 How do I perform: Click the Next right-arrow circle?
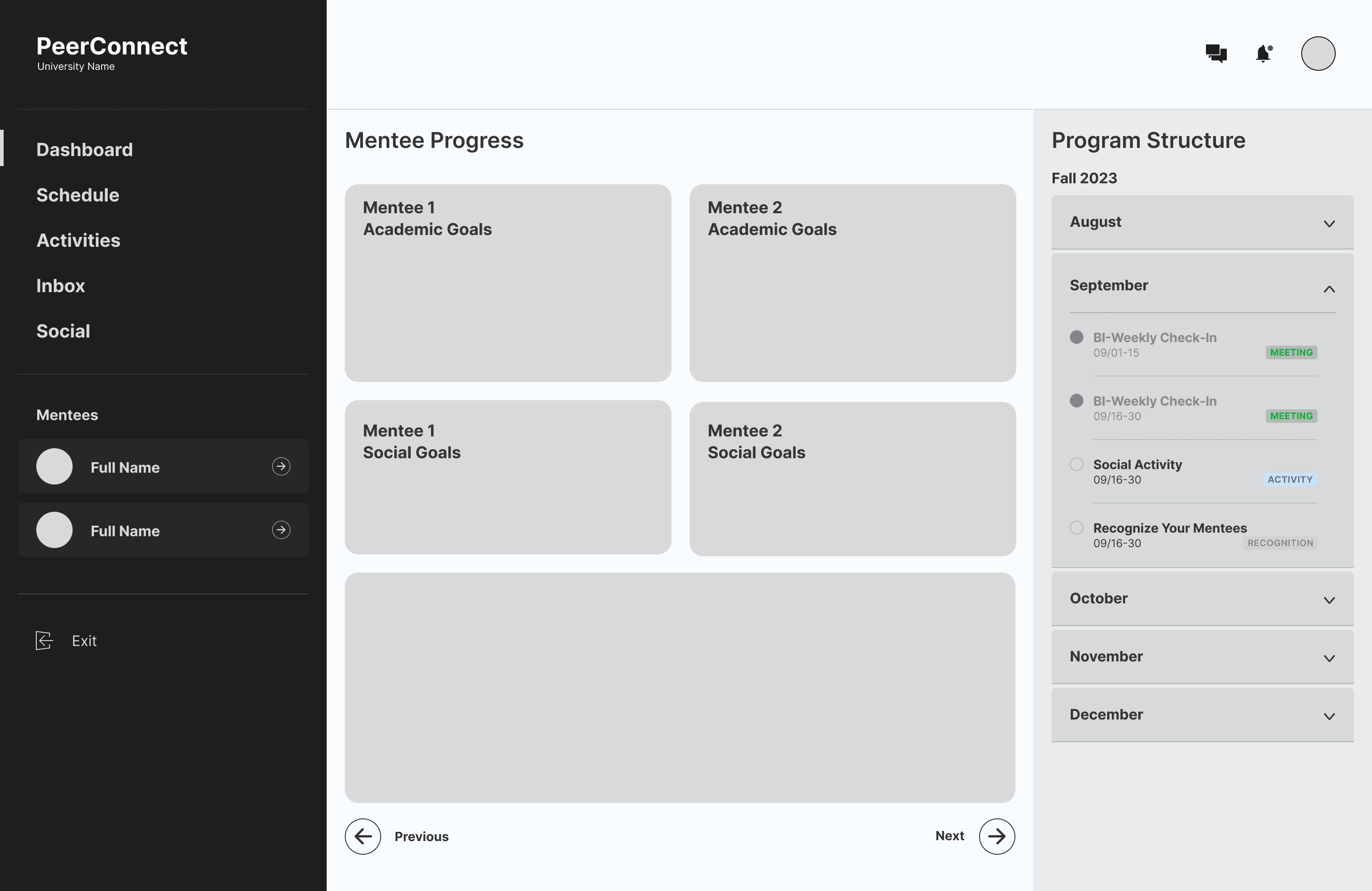click(x=997, y=836)
